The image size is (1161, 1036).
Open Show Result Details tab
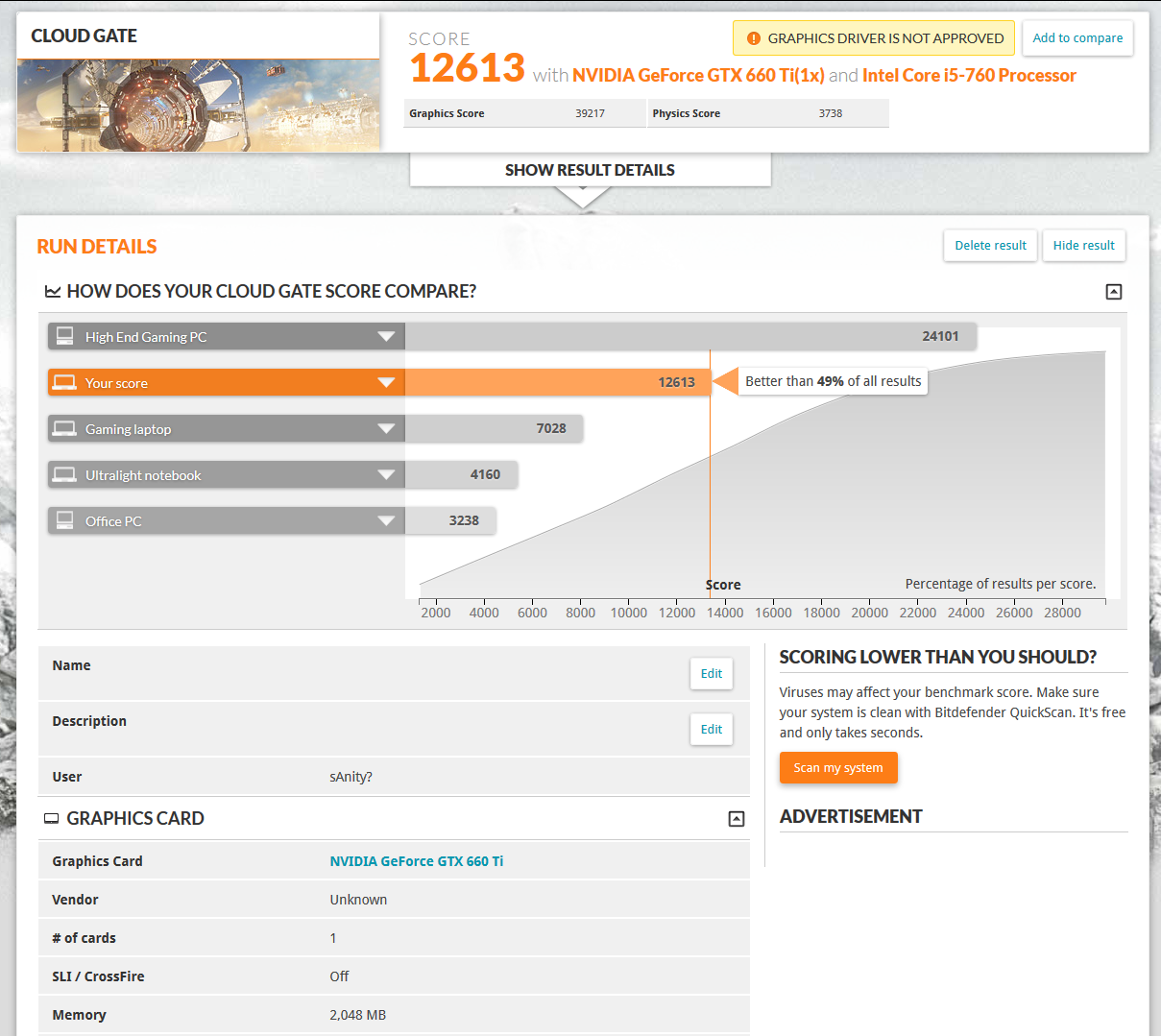click(x=590, y=170)
